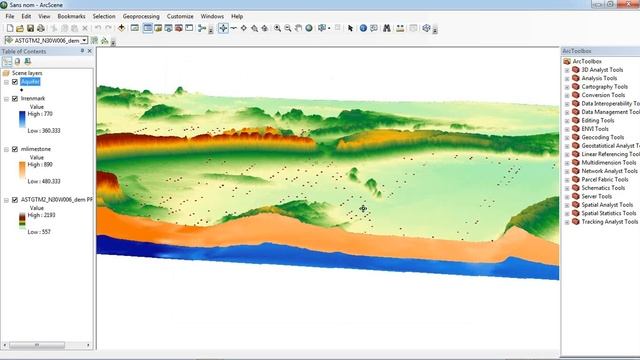640x360 pixels.
Task: Click Analysis Tools in ArcToolbox
Action: coord(599,78)
